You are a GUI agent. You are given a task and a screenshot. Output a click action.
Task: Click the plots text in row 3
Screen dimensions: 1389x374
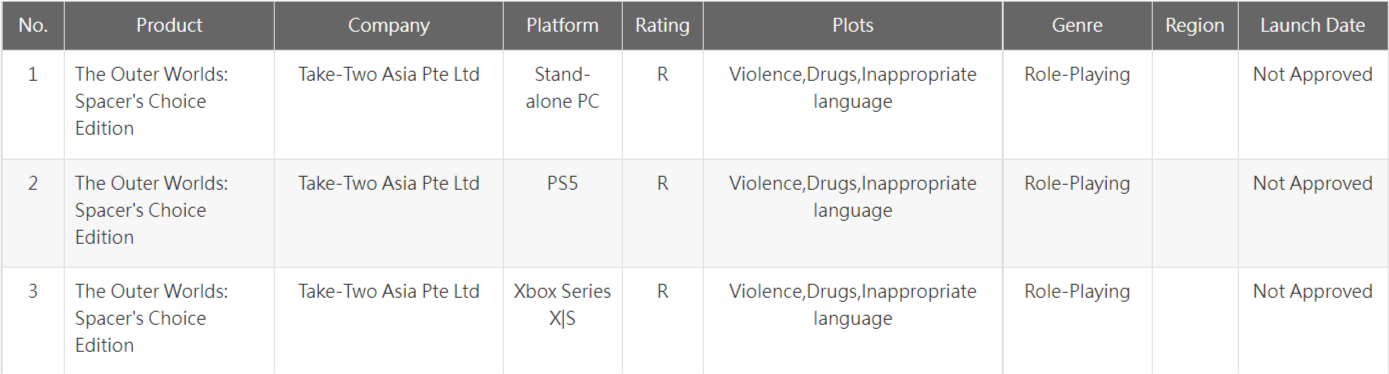tap(852, 305)
